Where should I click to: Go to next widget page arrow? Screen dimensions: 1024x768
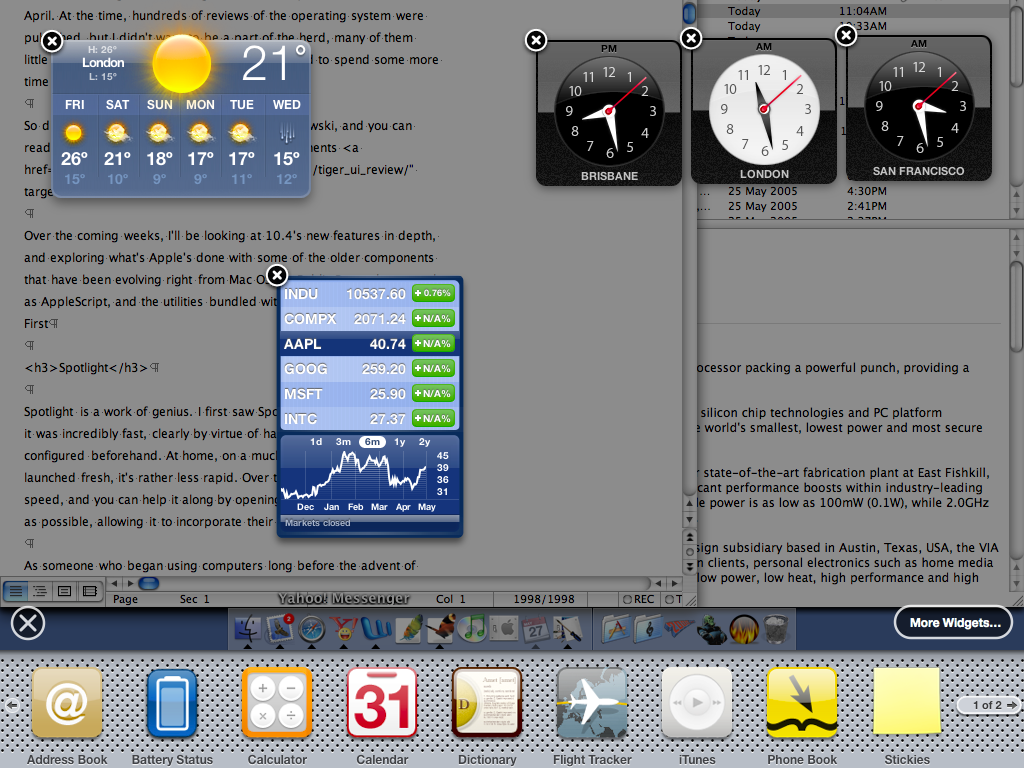coord(1012,705)
